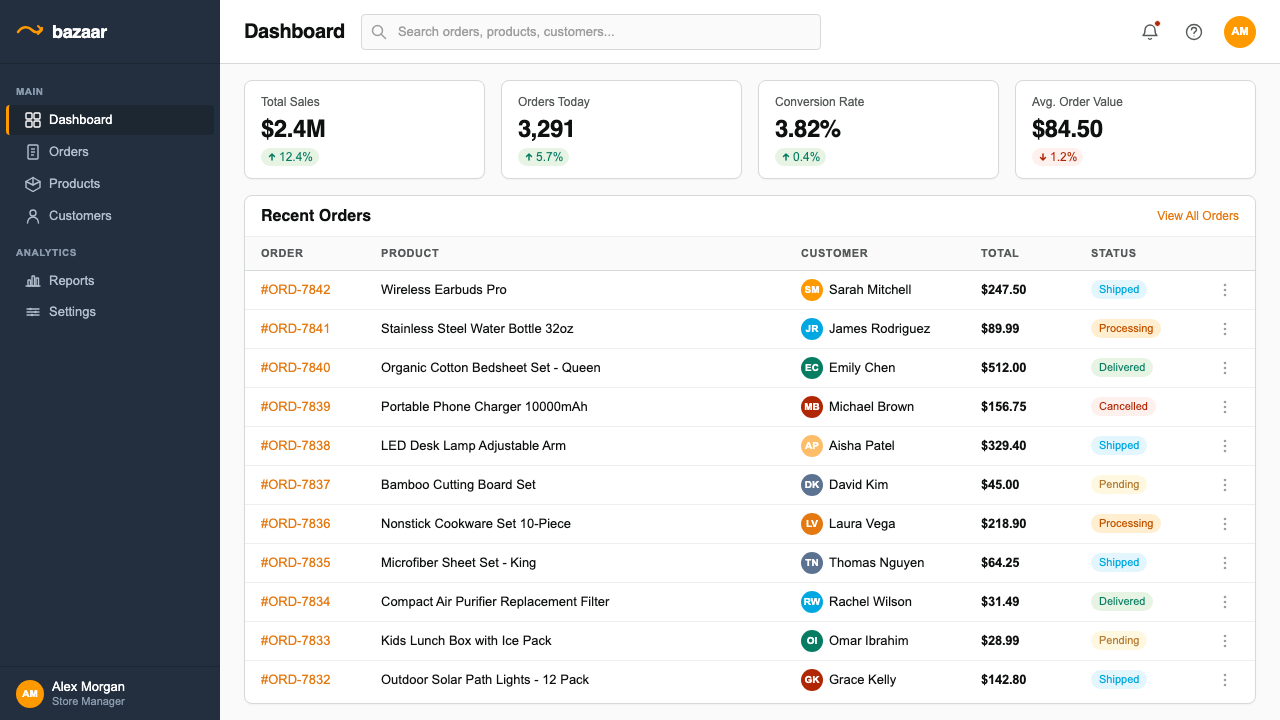Open Customers in the sidebar
The width and height of the screenshot is (1280, 720).
pyautogui.click(x=110, y=216)
